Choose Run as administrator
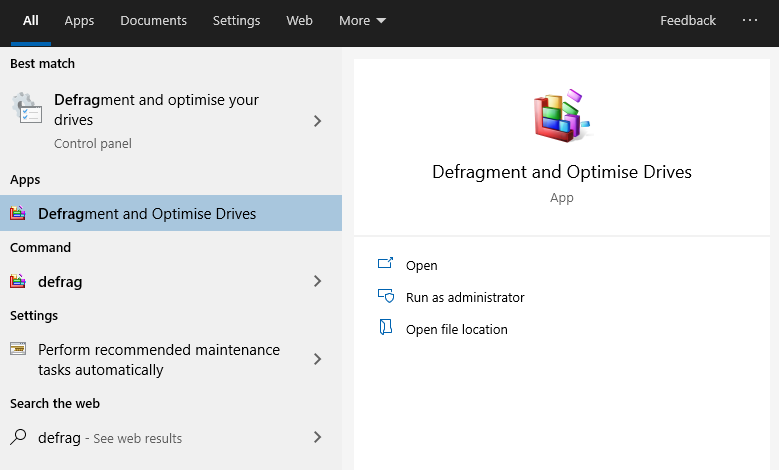Screen dimensions: 779x470 click(x=465, y=297)
